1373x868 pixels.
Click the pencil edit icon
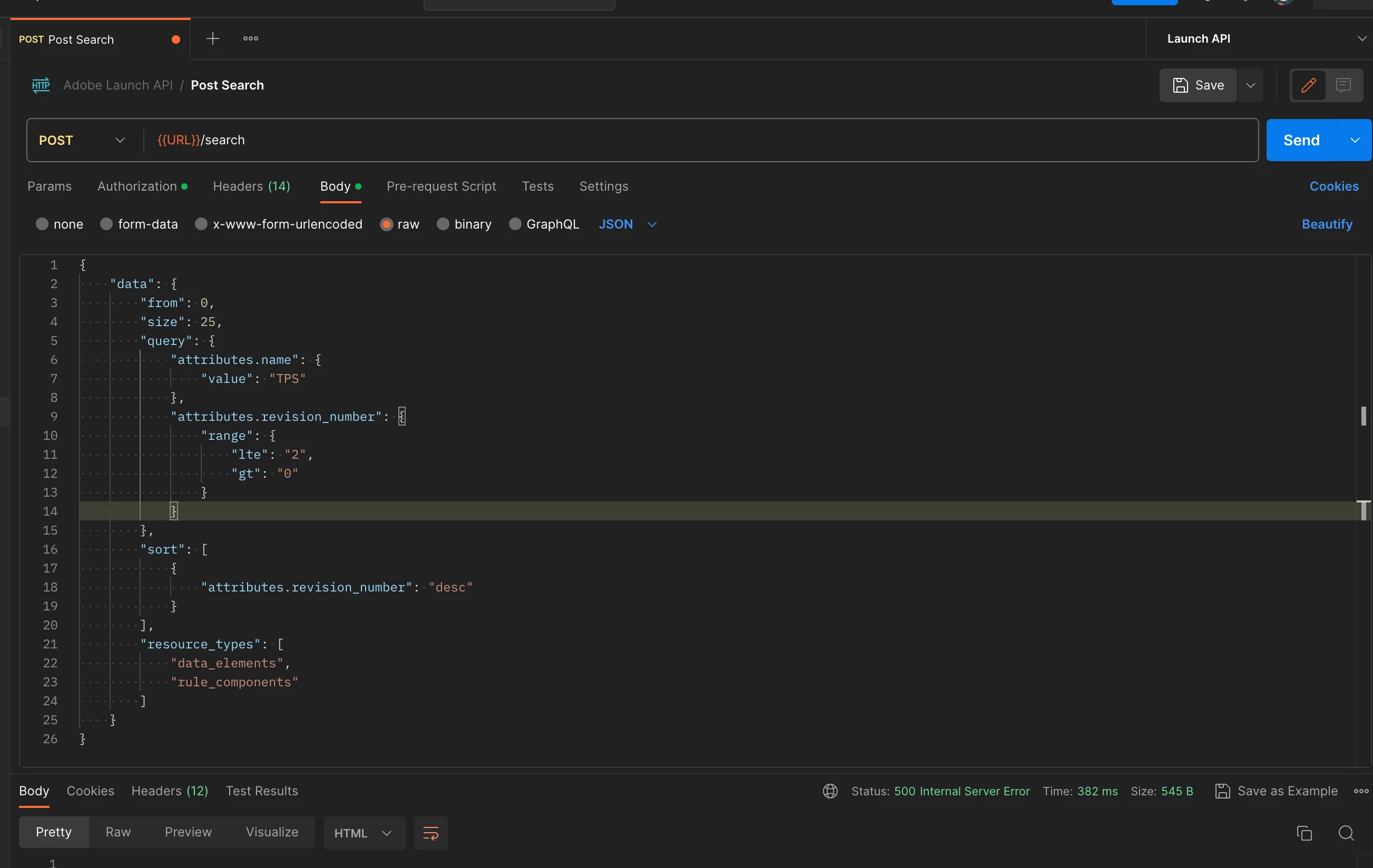(x=1308, y=85)
